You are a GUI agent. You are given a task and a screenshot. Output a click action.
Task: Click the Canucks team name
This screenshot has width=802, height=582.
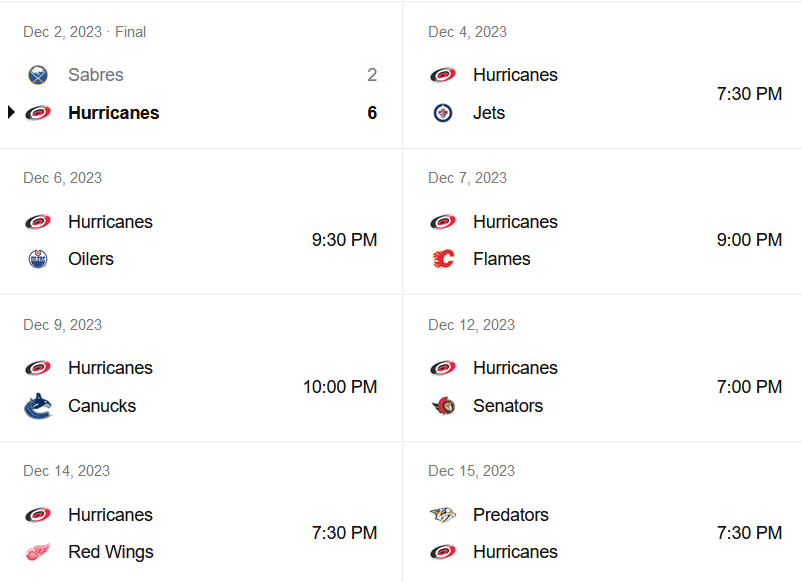[102, 406]
